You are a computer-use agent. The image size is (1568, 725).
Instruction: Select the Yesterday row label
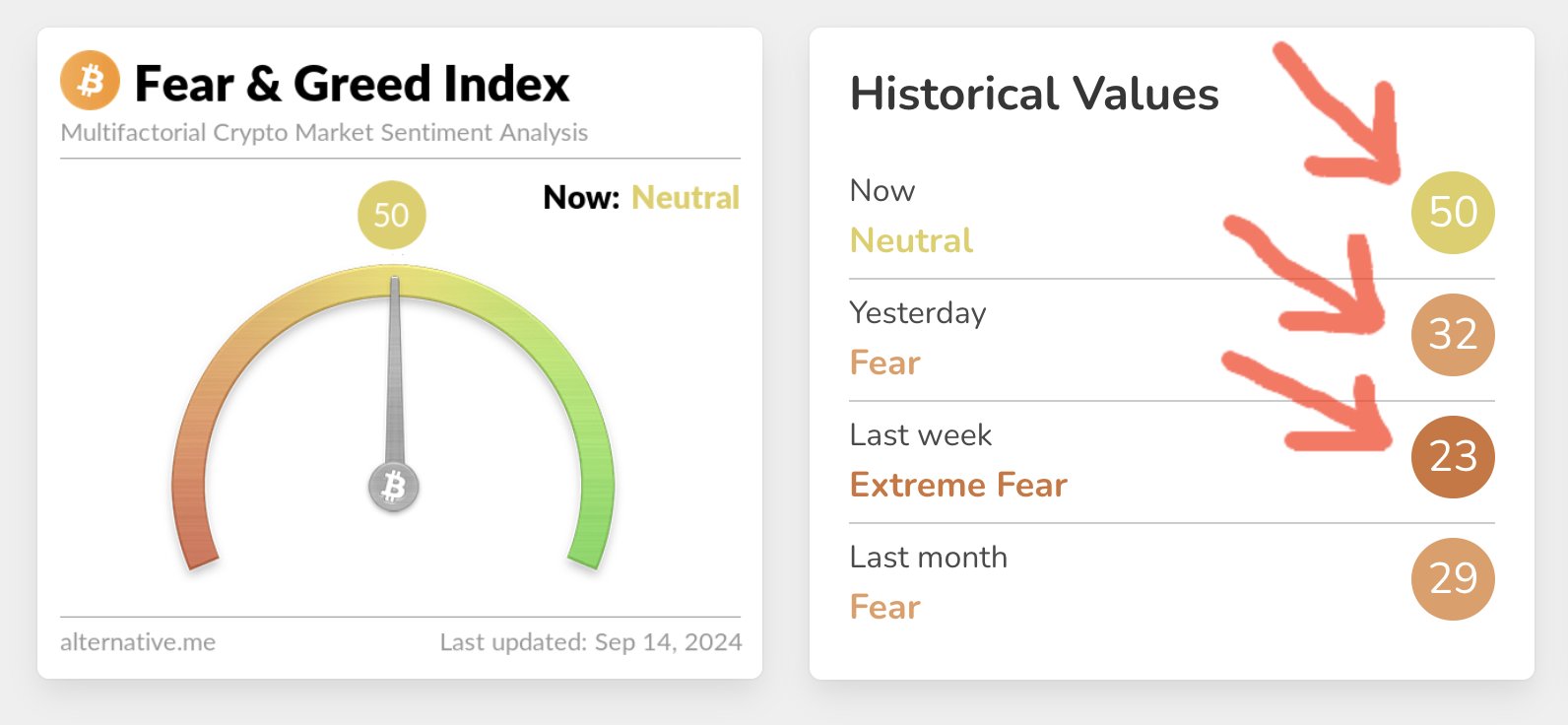pos(918,313)
